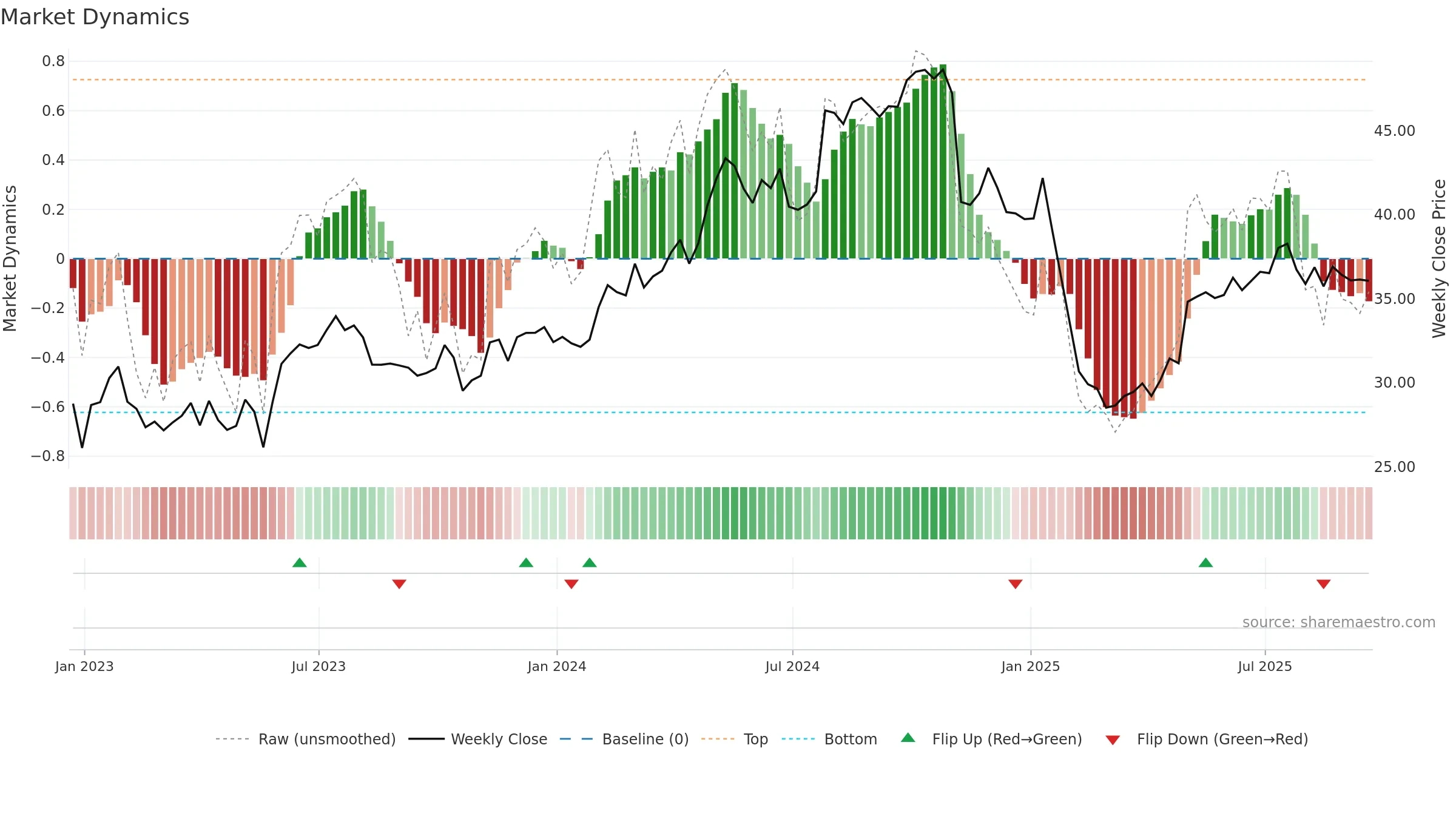Viewport: 1456px width, 819px height.
Task: Click the 40.00 right axis price label
Action: click(1395, 215)
